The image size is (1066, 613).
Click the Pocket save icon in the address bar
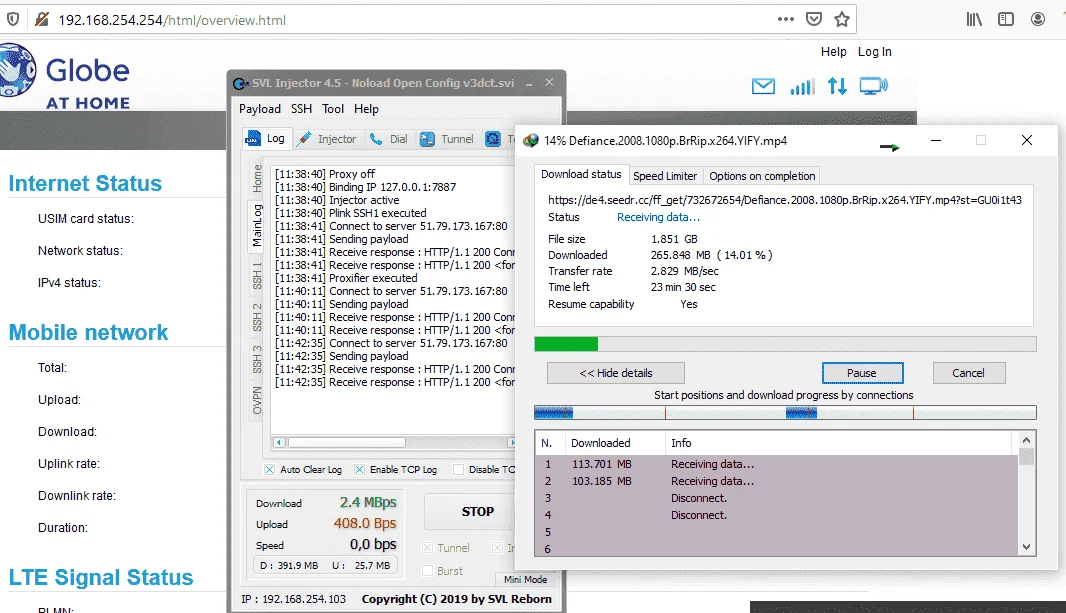click(814, 19)
